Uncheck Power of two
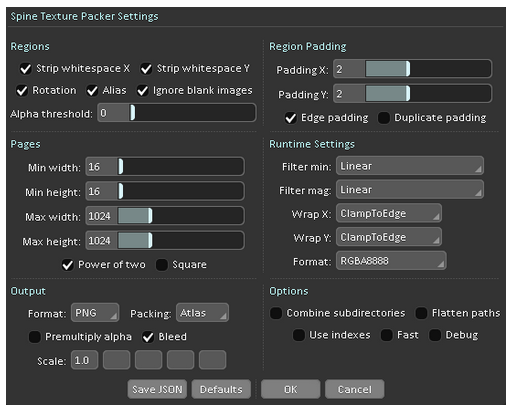Viewport: 516px width, 414px height. (x=67, y=265)
